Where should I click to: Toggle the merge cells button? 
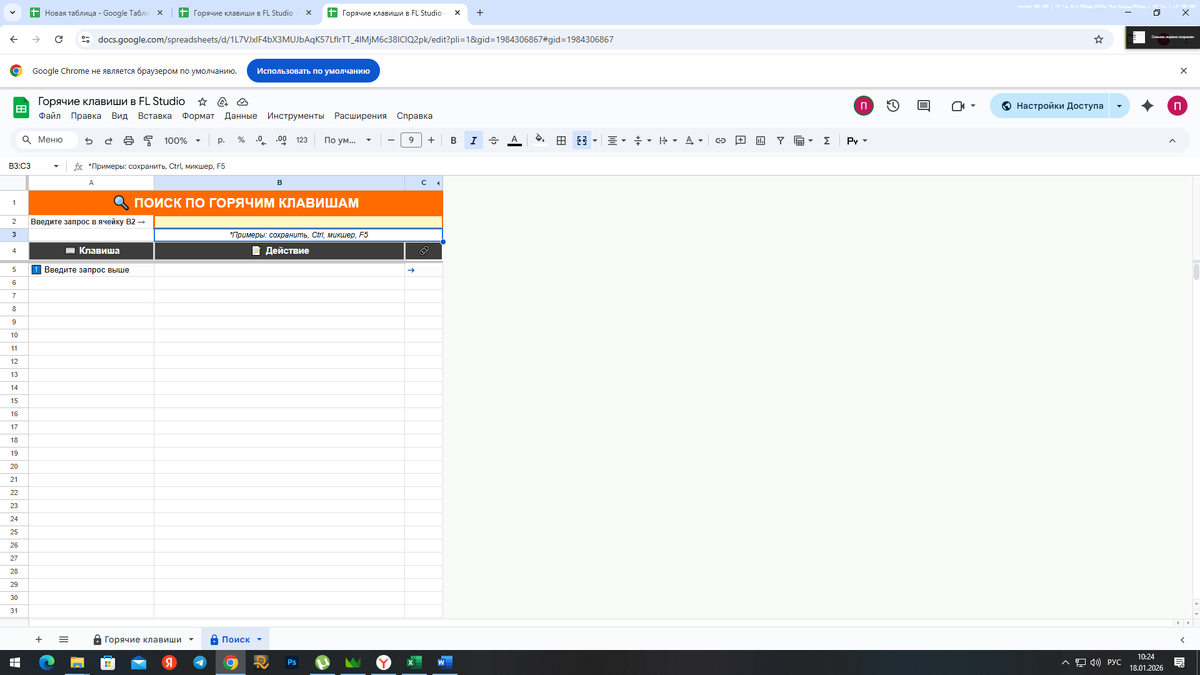581,140
